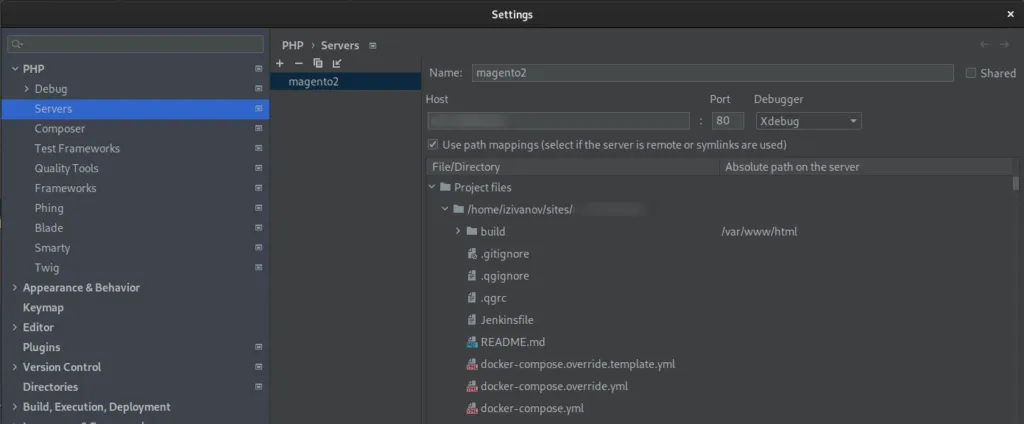The height and width of the screenshot is (424, 1024).
Task: Remove the selected server with minus icon
Action: 298,63
